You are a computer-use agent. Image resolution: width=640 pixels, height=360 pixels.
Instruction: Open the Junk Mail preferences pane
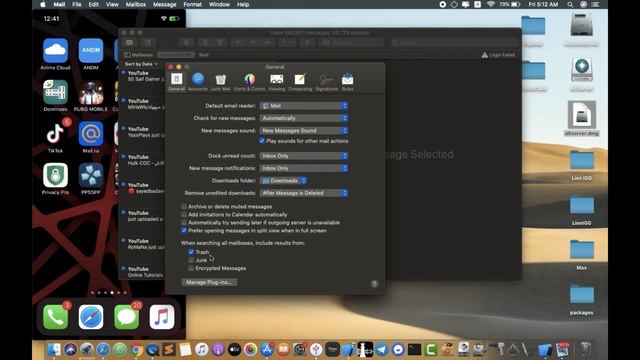[x=220, y=82]
